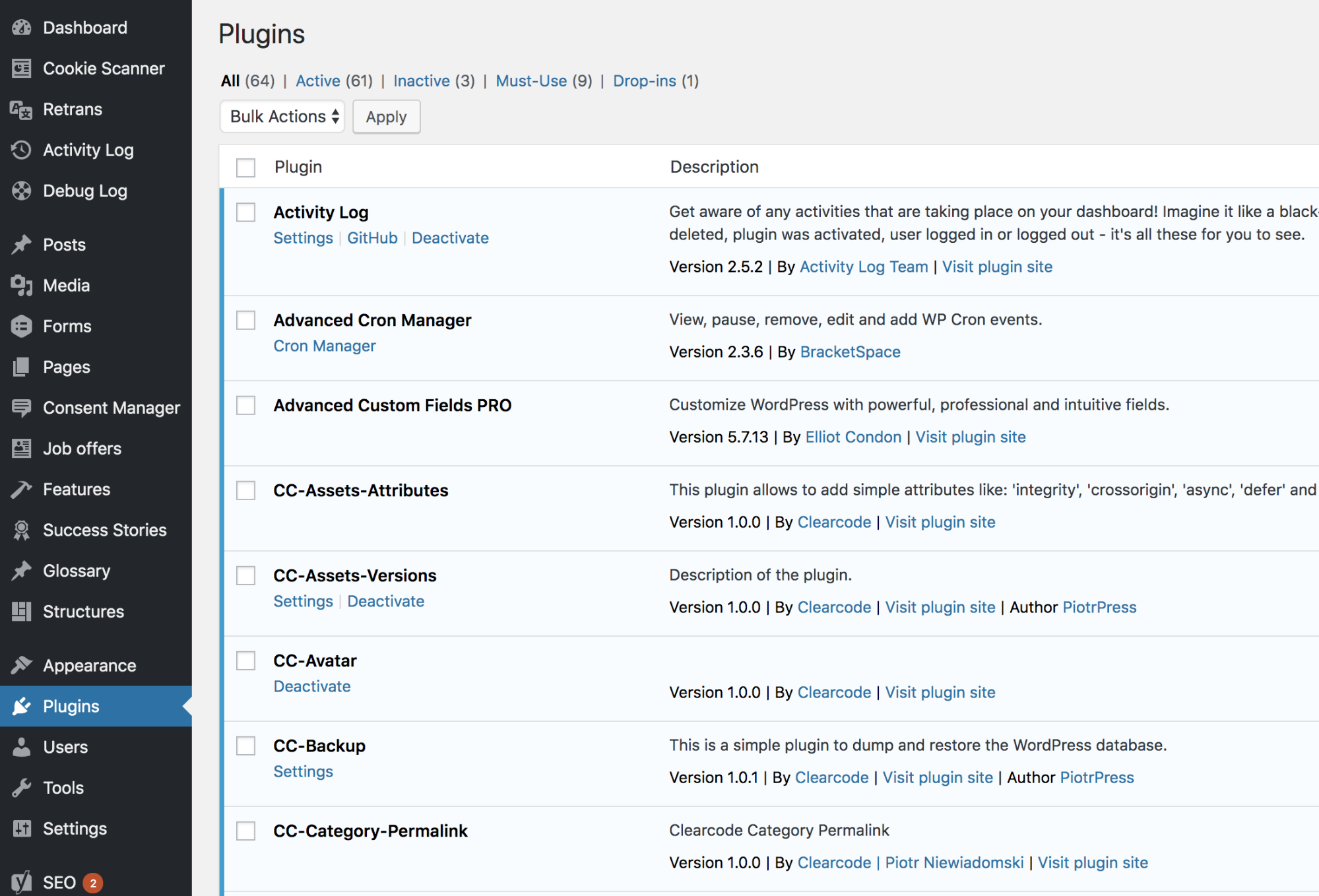Click the Consent Manager speech bubble icon
This screenshot has width=1319, height=896.
(21, 408)
